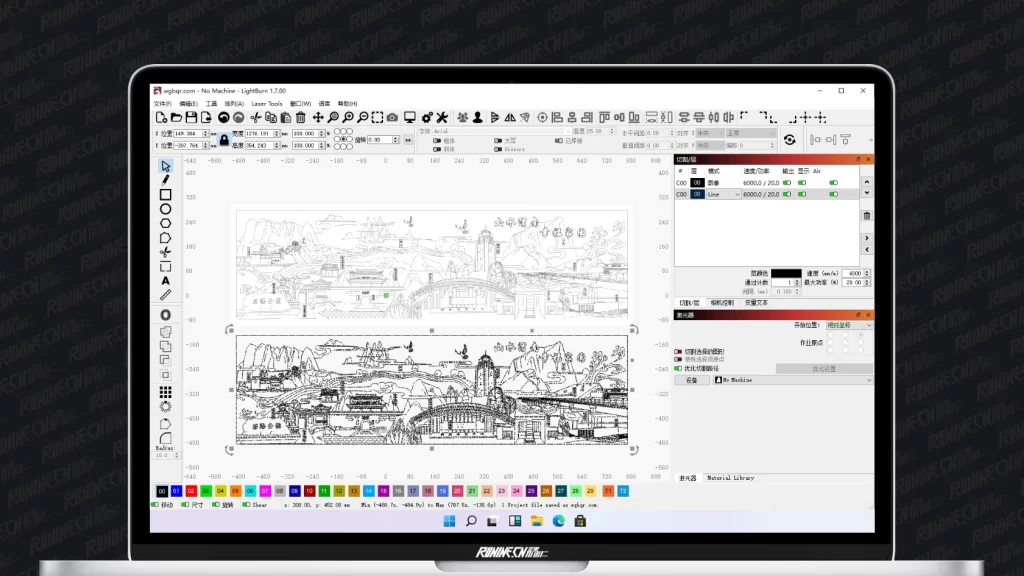
Task: Click the trash Delete icon in the top toolbar
Action: click(301, 118)
